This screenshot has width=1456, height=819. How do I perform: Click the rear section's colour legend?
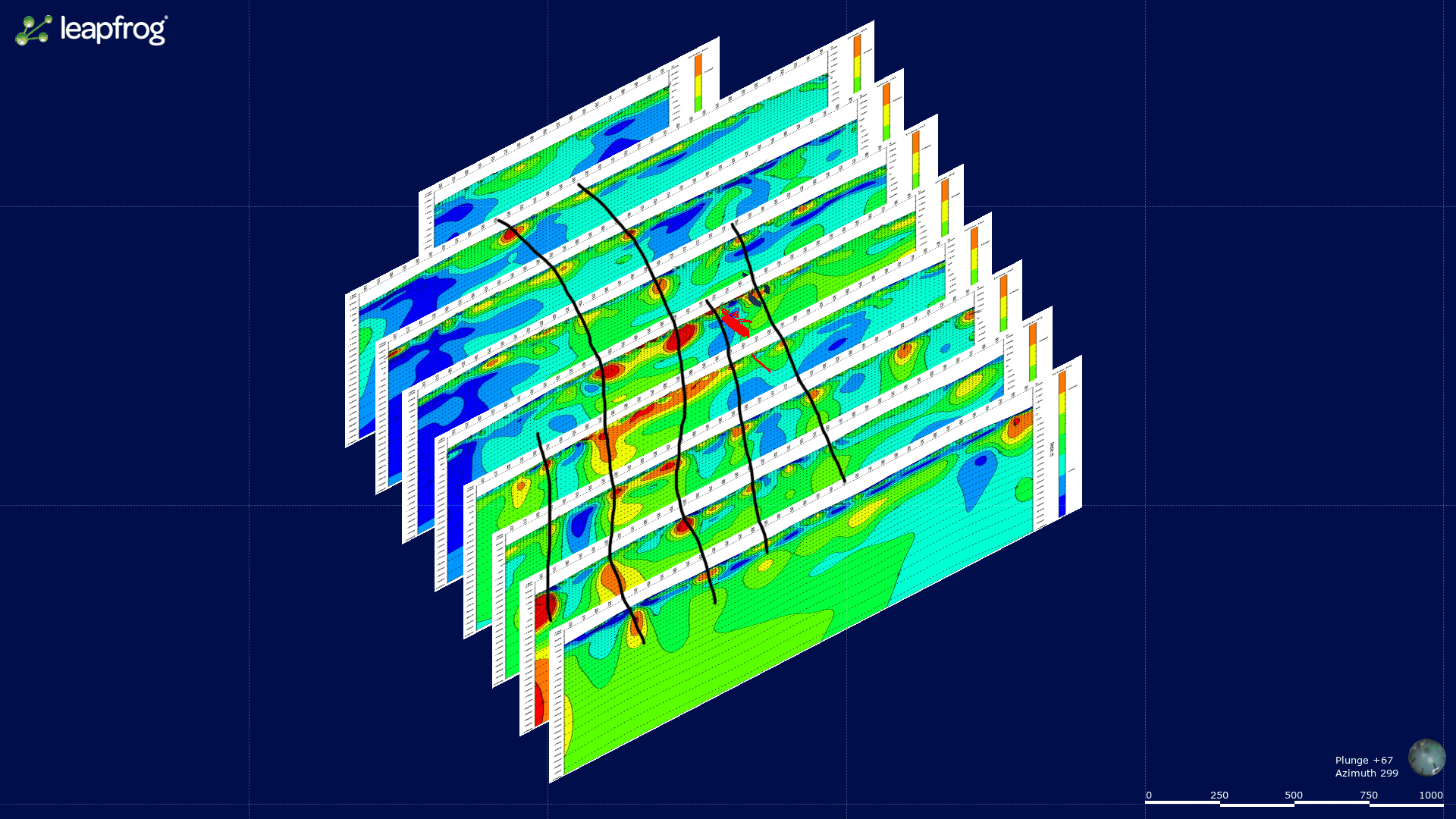point(698,82)
